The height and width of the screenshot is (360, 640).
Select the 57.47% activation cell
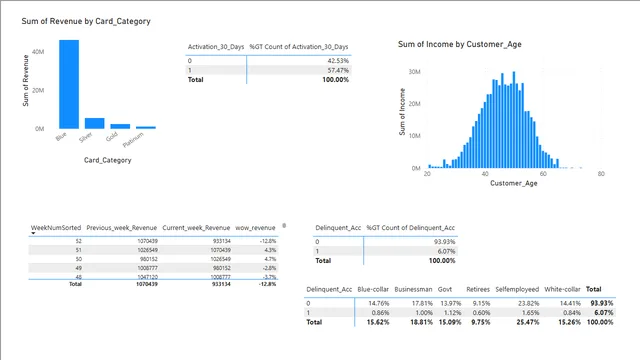pos(338,70)
